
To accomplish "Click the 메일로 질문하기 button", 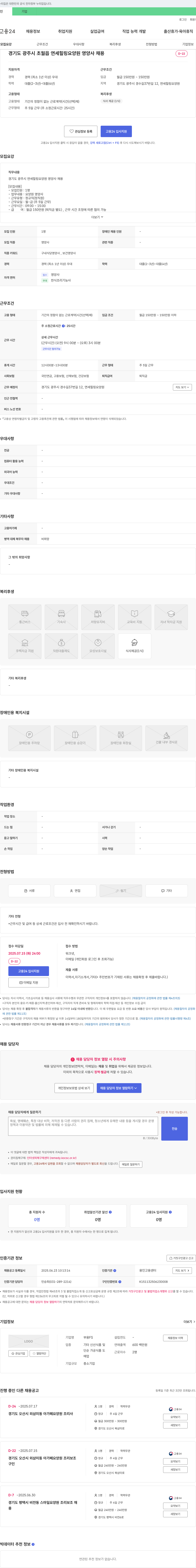I will click(x=131, y=1164).
